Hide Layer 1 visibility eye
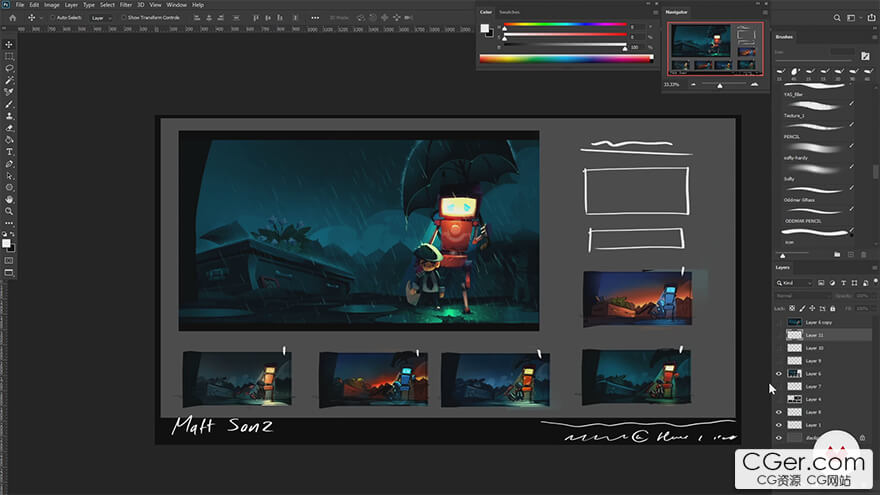Image resolution: width=880 pixels, height=495 pixels. (778, 425)
